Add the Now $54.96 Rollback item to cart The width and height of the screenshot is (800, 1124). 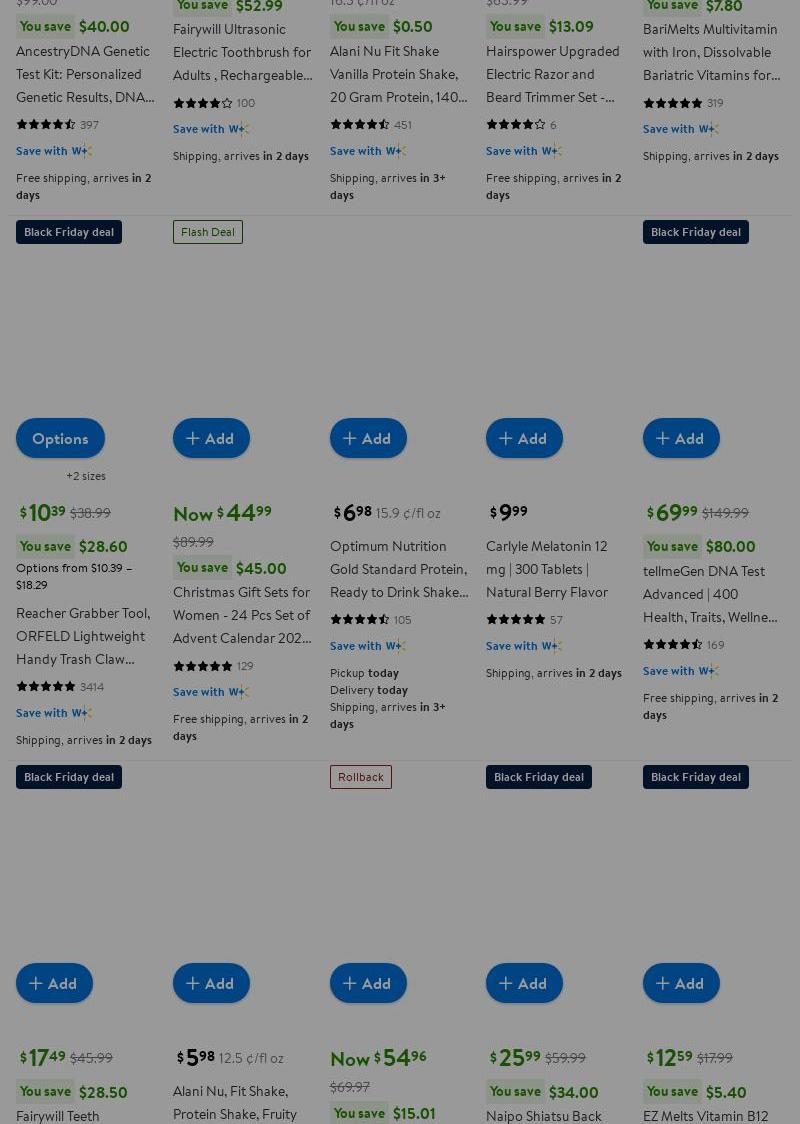[x=368, y=983]
